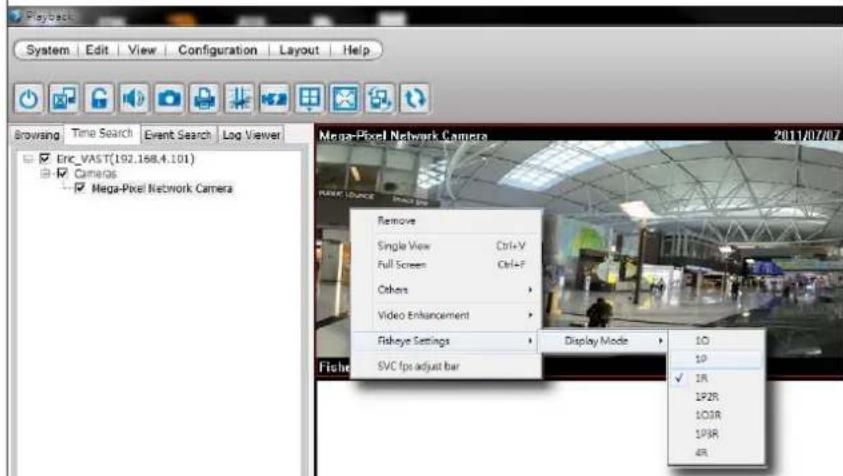Toggle audio with the speaker icon

[134, 98]
